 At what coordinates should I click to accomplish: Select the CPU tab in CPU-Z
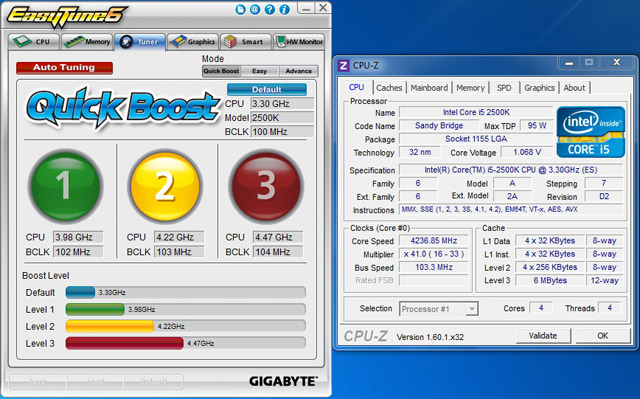coord(356,87)
